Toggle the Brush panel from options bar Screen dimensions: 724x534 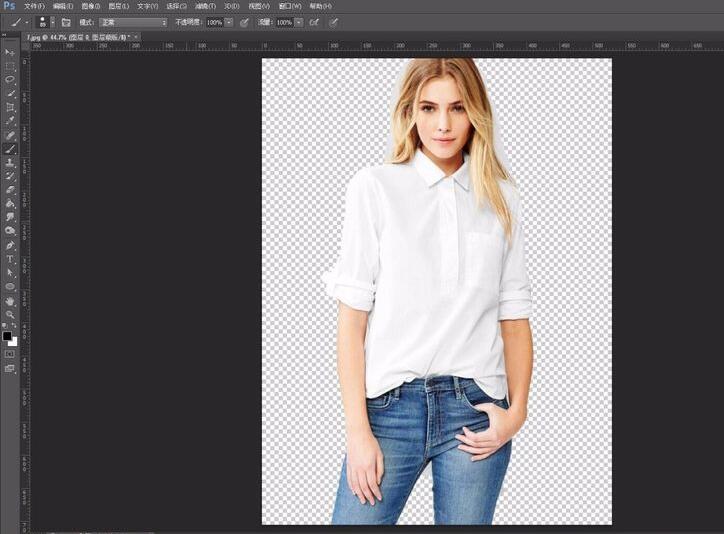(x=66, y=22)
